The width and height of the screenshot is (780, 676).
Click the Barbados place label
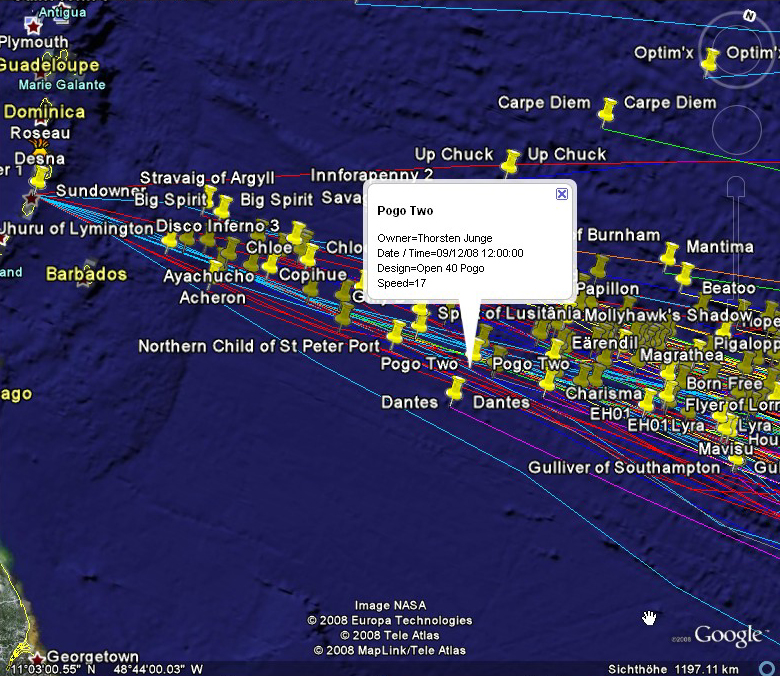tap(87, 274)
